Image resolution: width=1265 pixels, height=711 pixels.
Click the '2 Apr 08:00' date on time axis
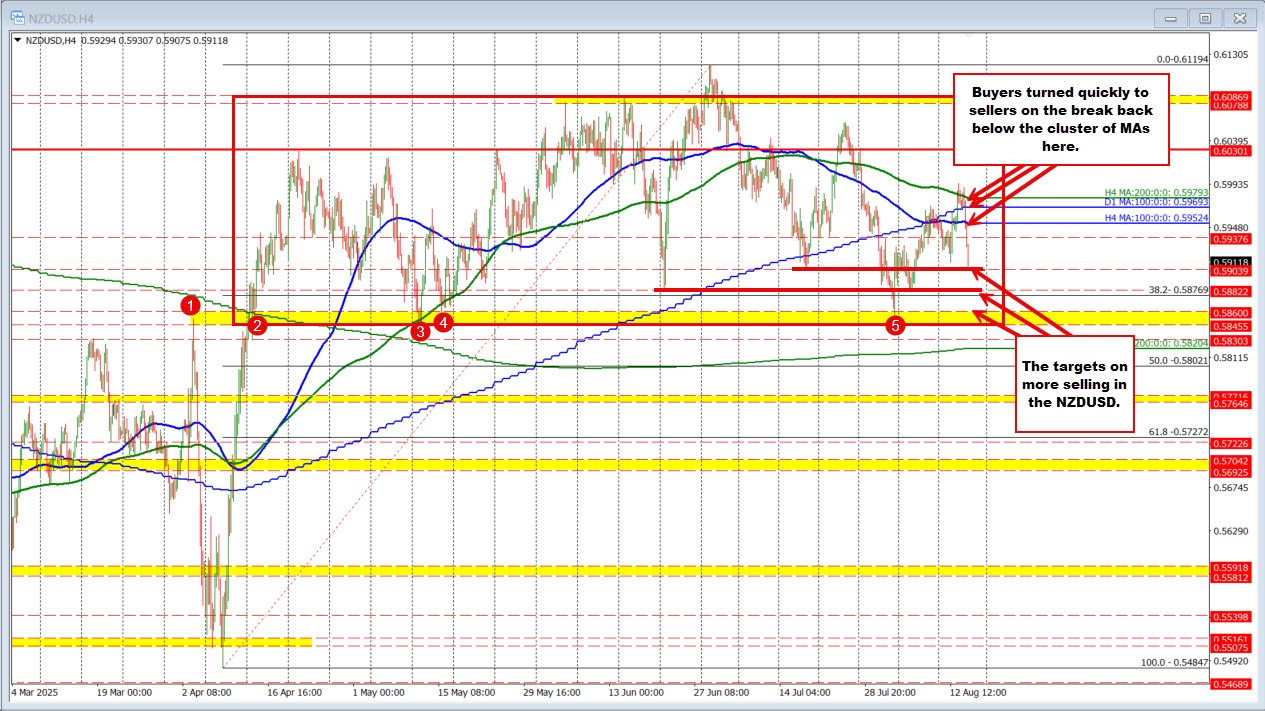tap(205, 691)
